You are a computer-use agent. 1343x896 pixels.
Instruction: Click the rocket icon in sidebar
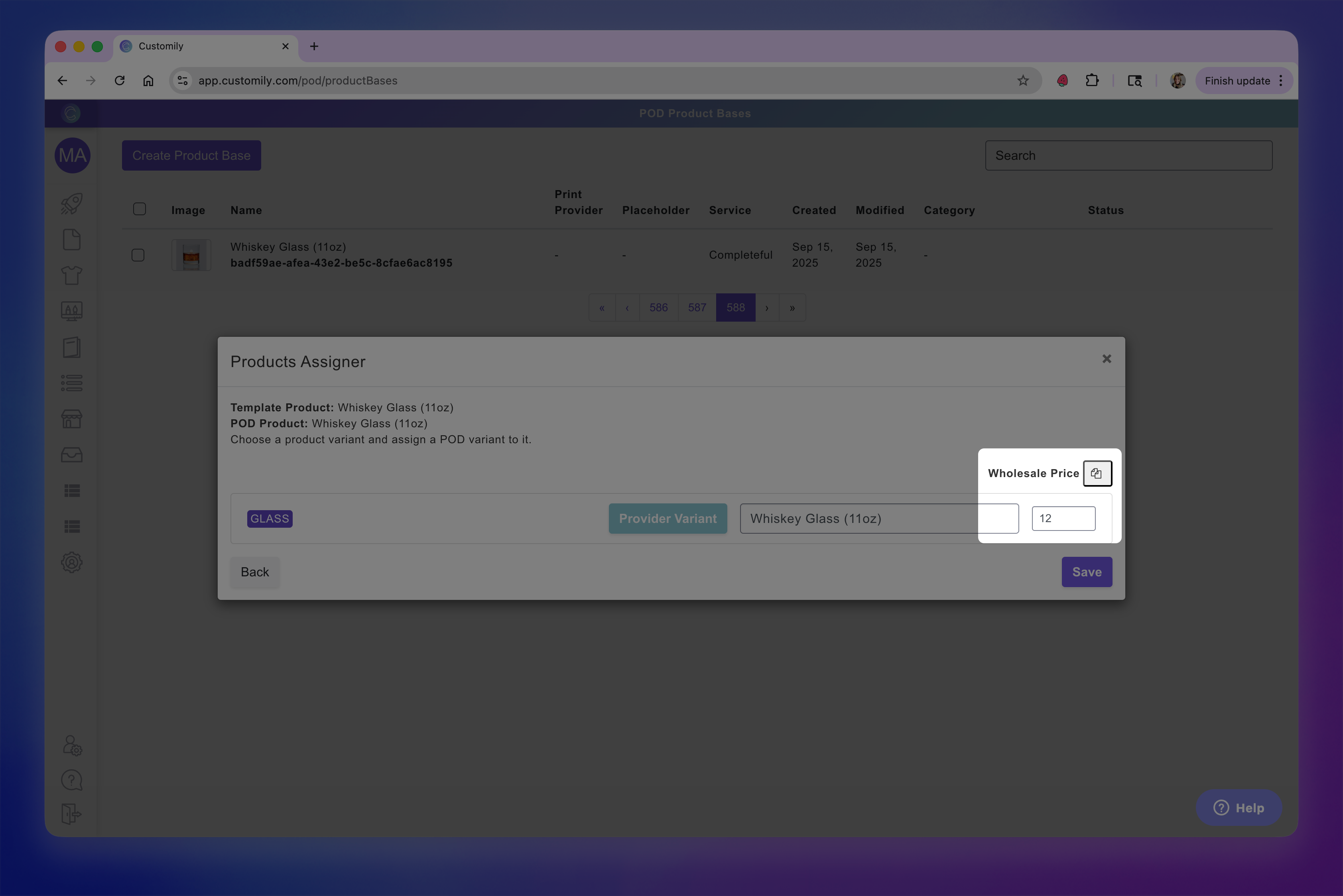(71, 203)
